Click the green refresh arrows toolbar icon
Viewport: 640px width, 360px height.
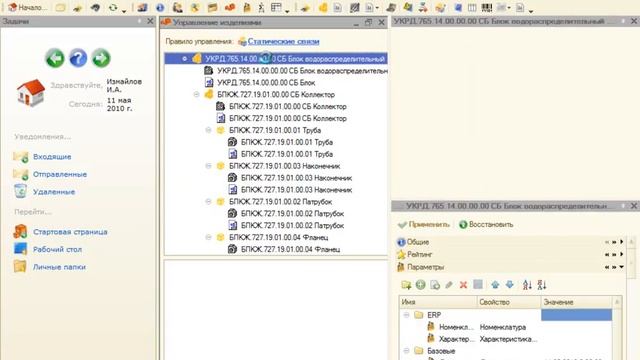(x=113, y=7)
